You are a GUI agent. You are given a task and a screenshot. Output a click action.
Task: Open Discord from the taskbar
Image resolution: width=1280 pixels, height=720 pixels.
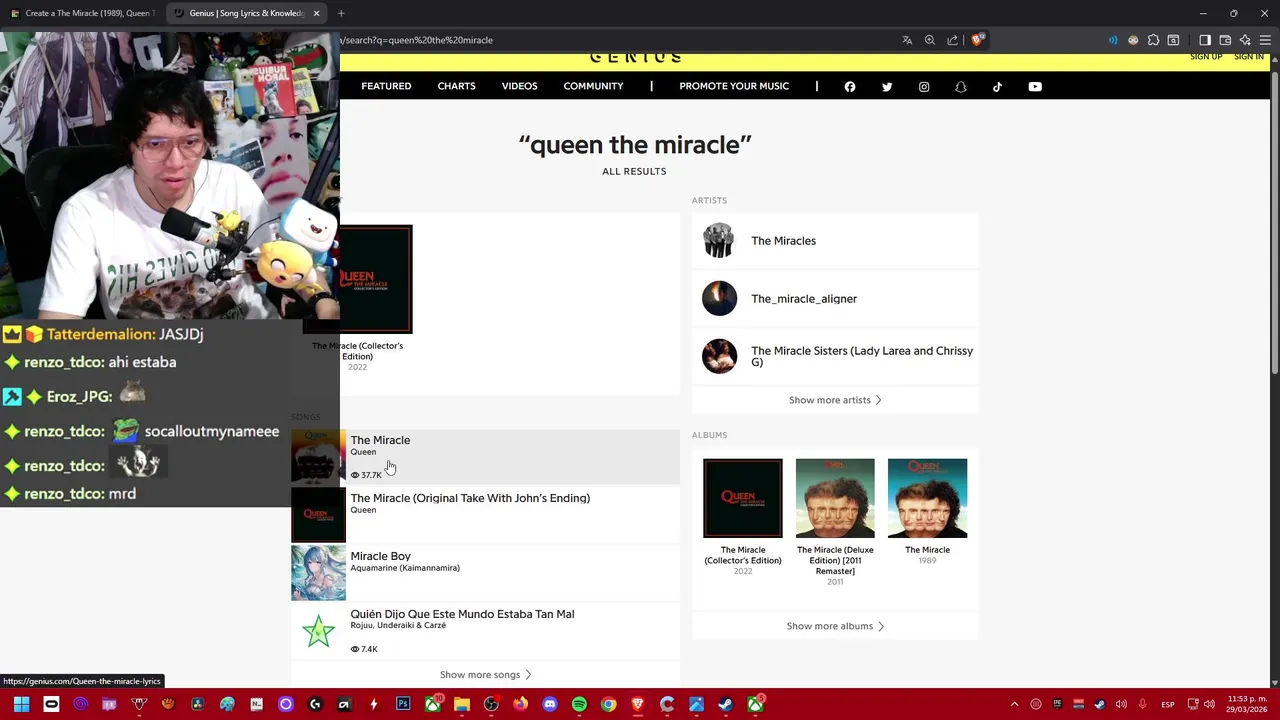click(x=550, y=704)
